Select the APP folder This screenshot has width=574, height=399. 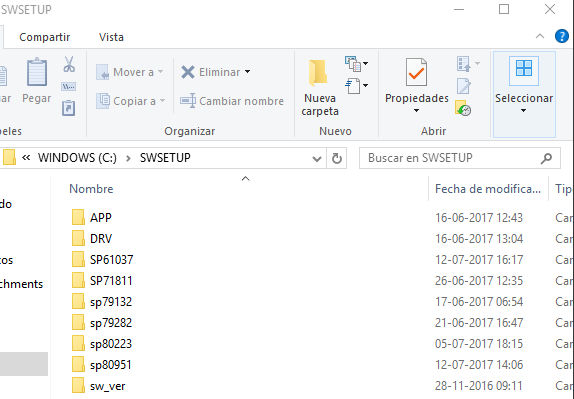101,217
